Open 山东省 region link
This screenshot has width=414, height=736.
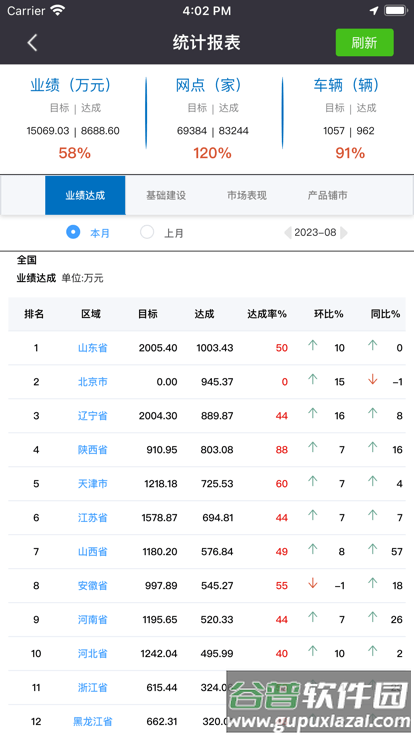coord(92,348)
